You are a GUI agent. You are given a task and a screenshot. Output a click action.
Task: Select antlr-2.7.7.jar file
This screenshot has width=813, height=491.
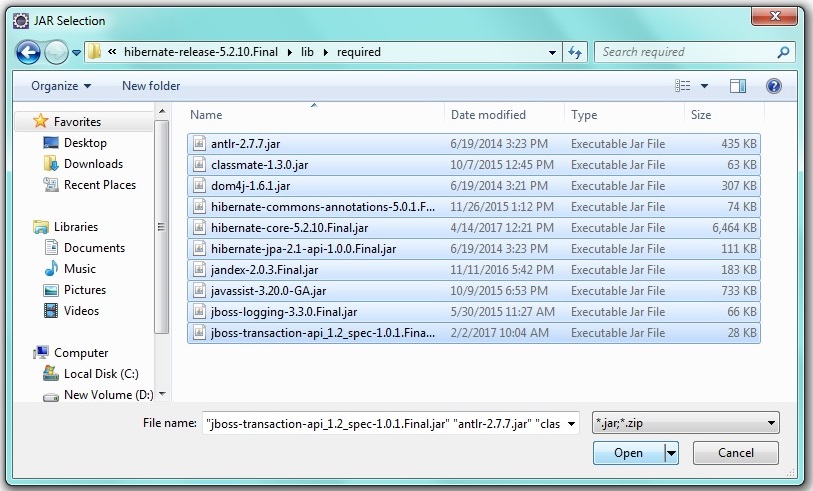[474, 144]
